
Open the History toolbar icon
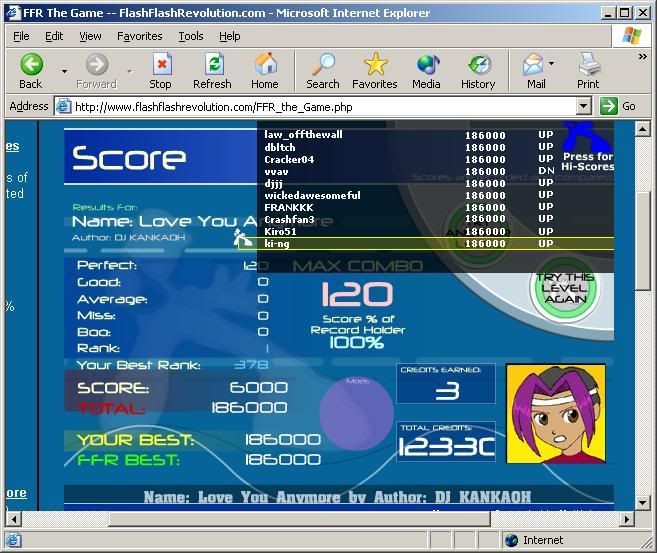click(478, 66)
